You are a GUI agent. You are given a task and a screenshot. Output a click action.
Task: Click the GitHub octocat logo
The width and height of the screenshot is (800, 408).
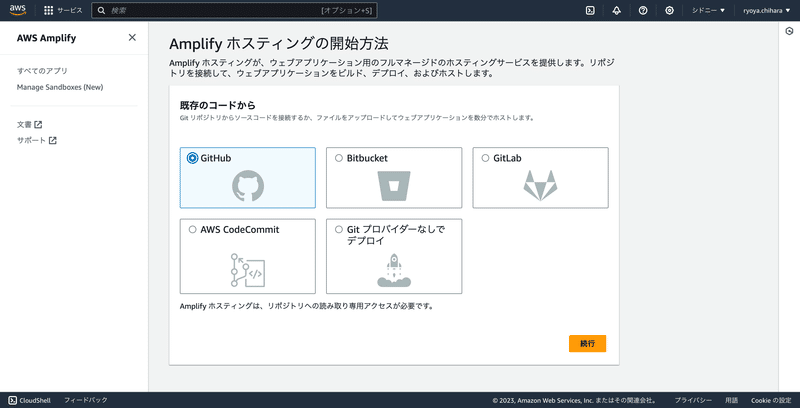pos(248,186)
